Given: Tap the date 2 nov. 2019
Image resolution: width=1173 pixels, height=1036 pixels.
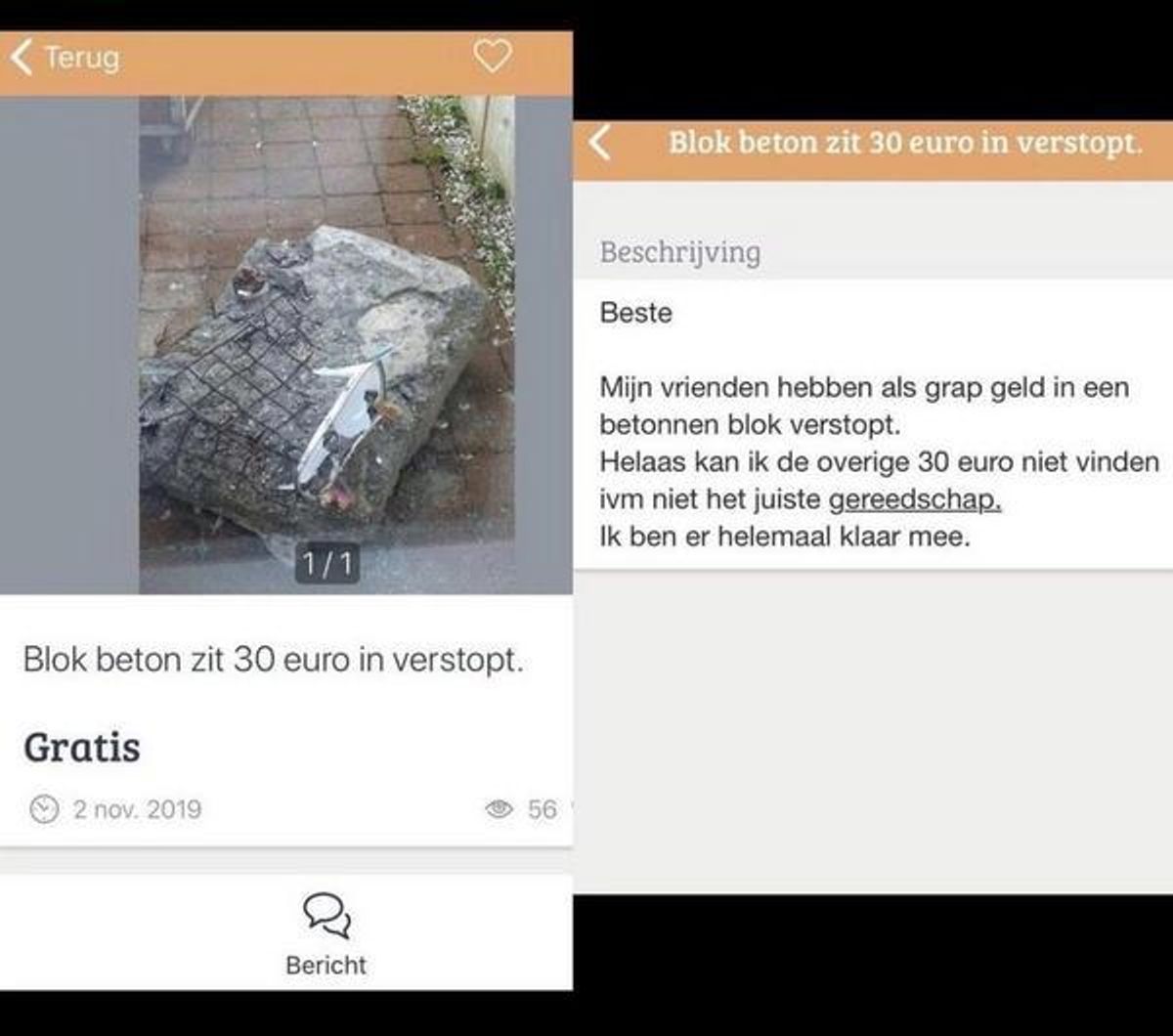Looking at the screenshot, I should (137, 809).
